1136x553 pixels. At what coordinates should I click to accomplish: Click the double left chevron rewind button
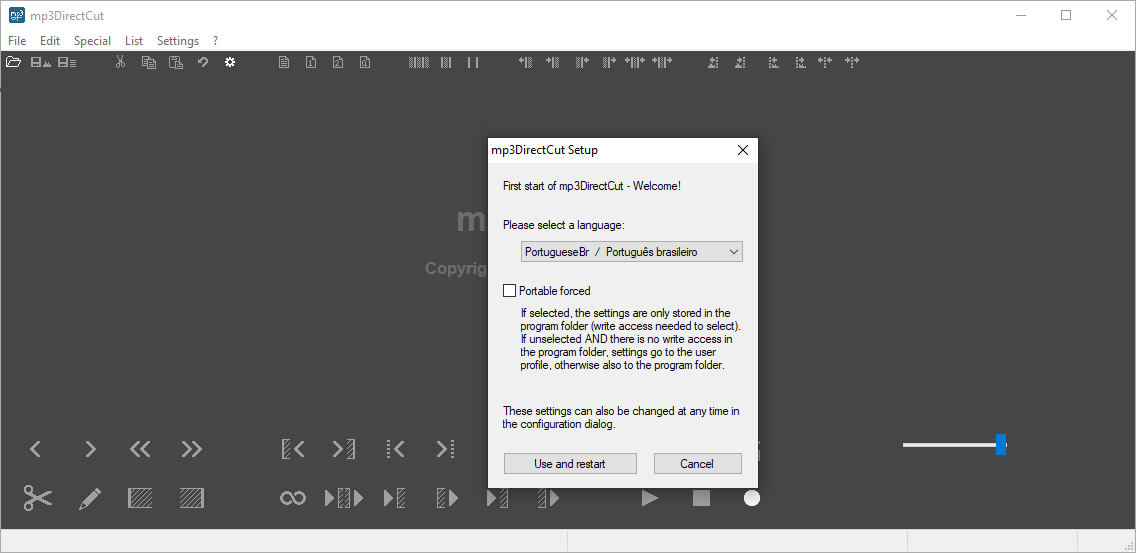140,449
